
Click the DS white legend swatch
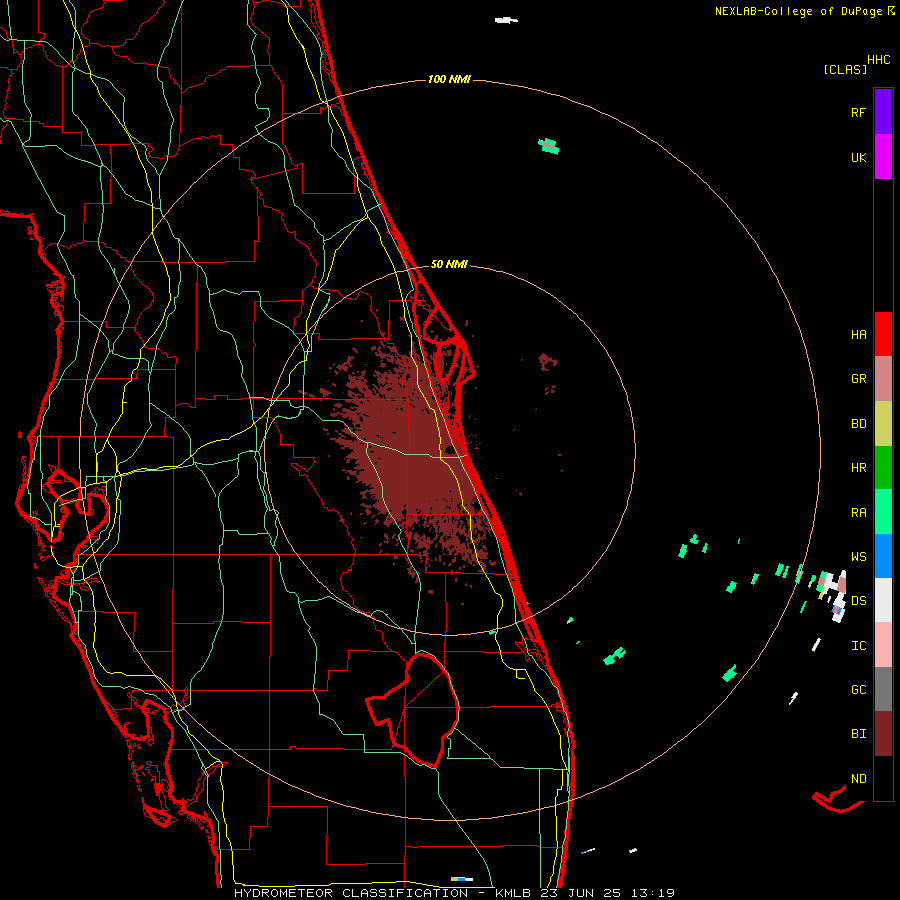point(883,600)
